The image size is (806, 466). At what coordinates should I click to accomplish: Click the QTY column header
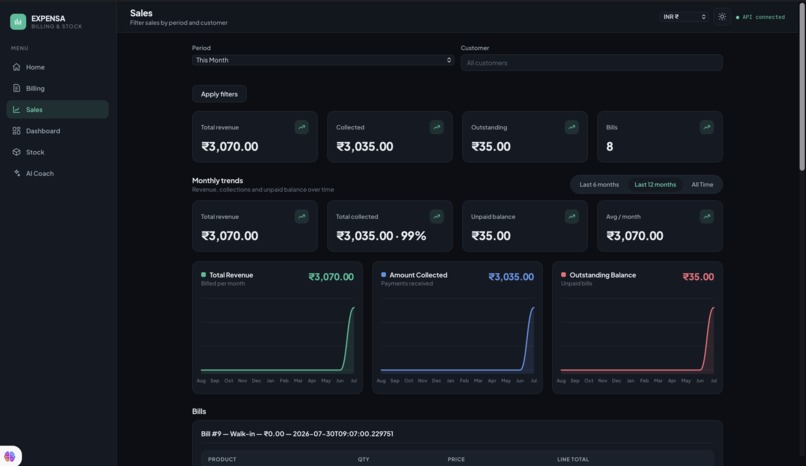pos(363,459)
